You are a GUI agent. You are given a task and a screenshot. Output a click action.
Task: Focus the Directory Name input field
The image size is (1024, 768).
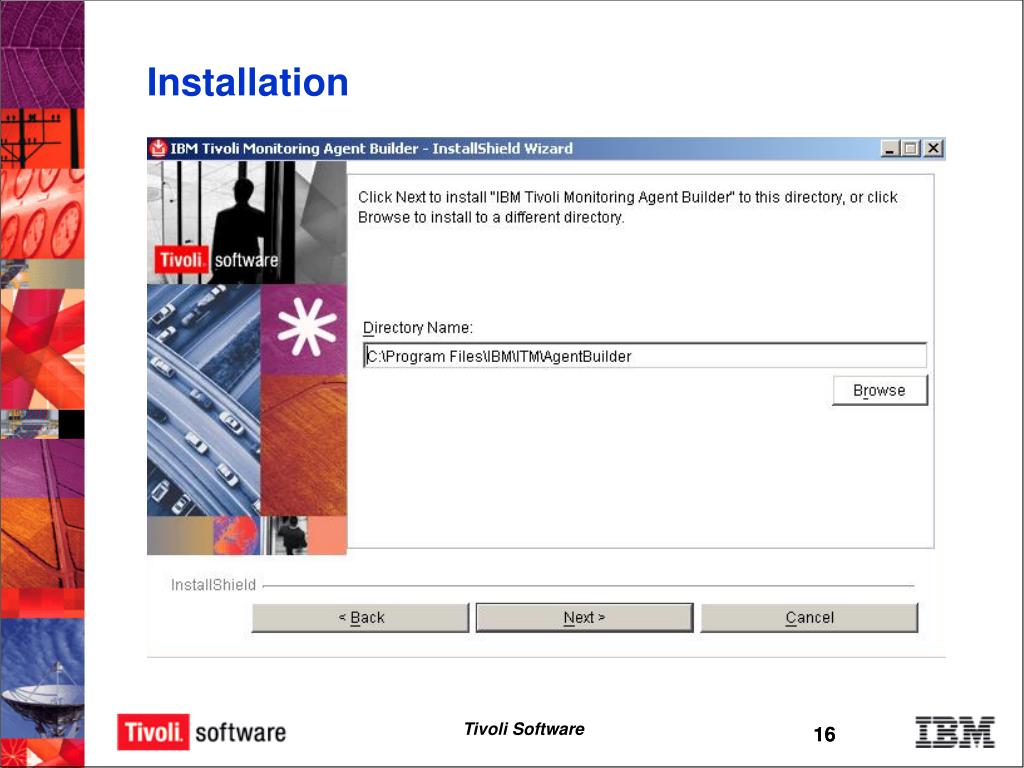point(645,356)
